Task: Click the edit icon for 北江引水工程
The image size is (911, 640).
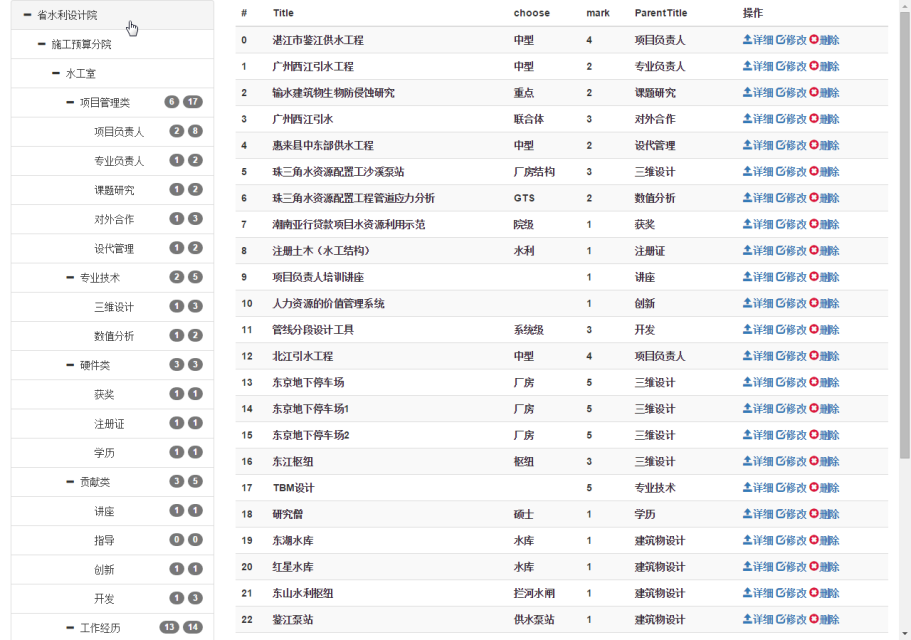Action: point(781,356)
